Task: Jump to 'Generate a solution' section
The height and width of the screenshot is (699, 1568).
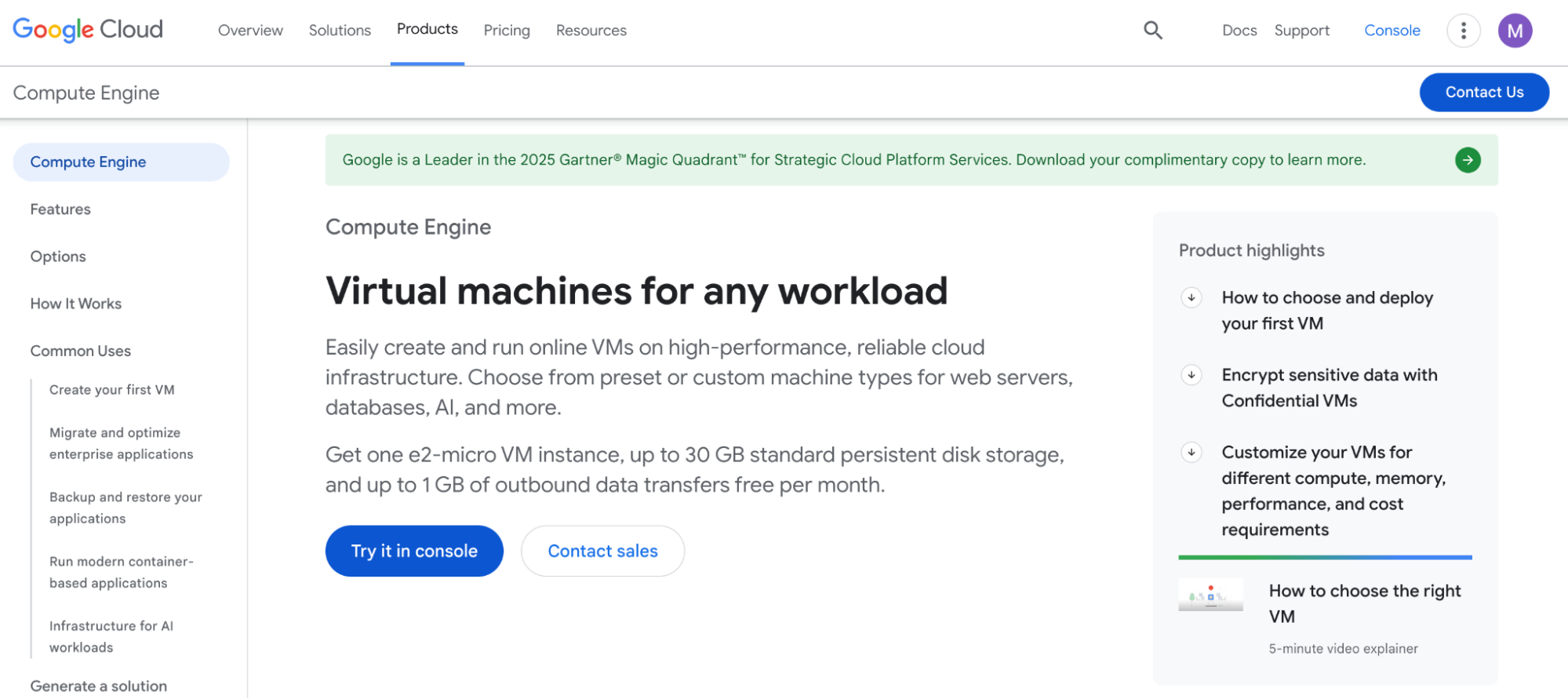Action: tap(99, 686)
